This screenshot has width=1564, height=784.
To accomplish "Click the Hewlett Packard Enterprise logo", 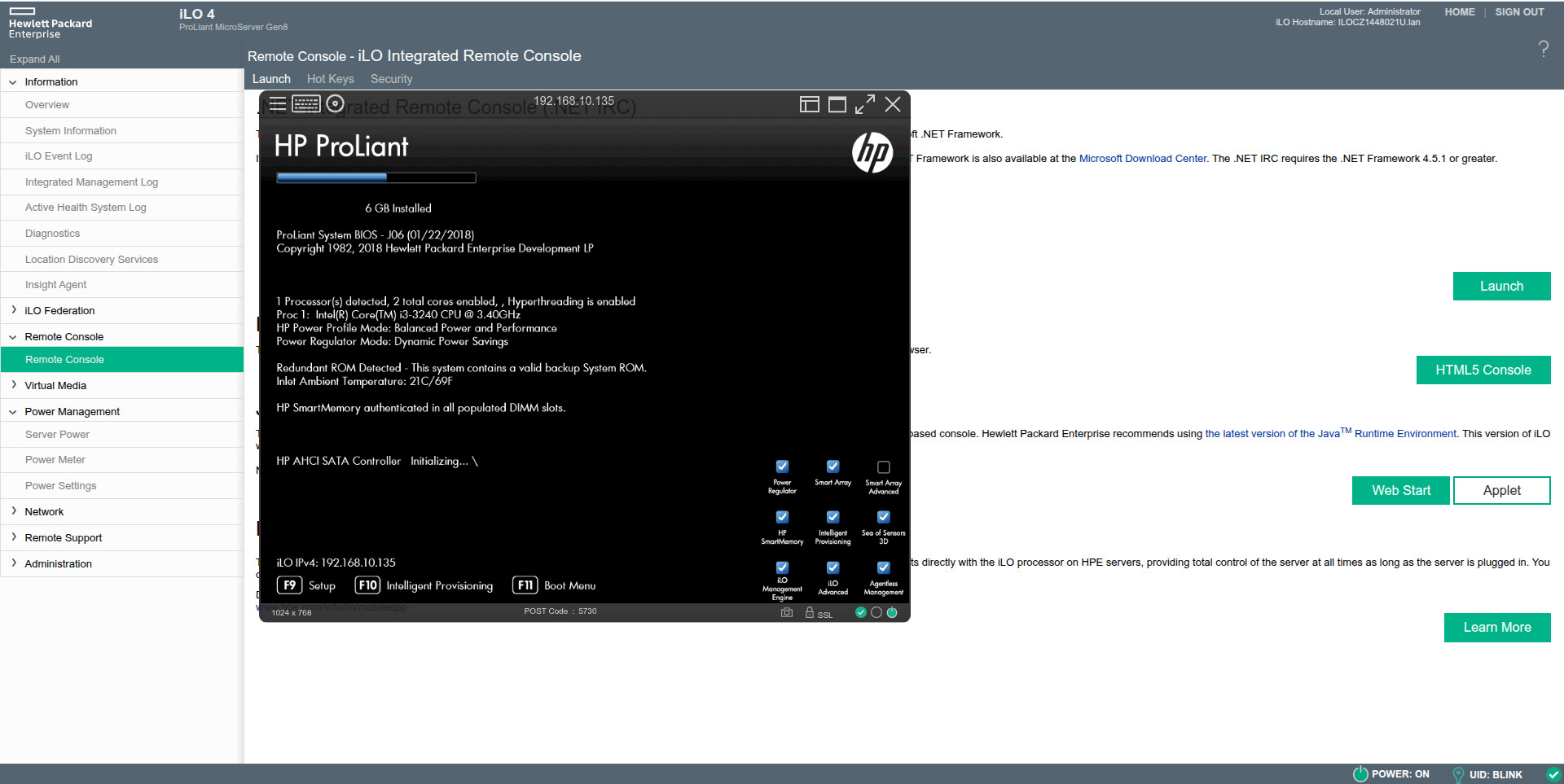I will click(x=51, y=24).
